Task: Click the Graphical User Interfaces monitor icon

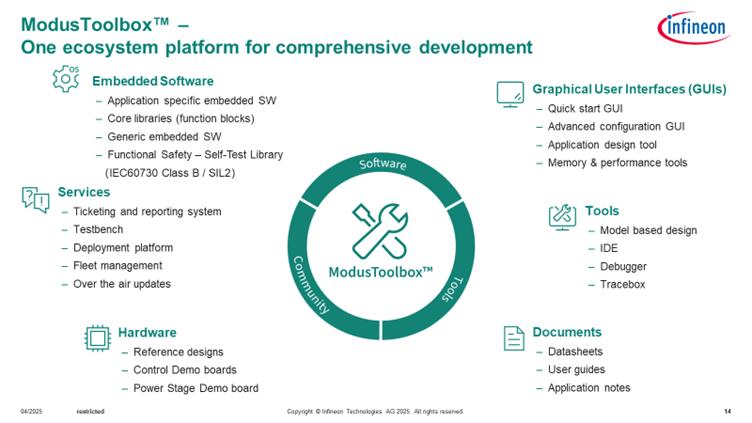Action: pos(510,94)
